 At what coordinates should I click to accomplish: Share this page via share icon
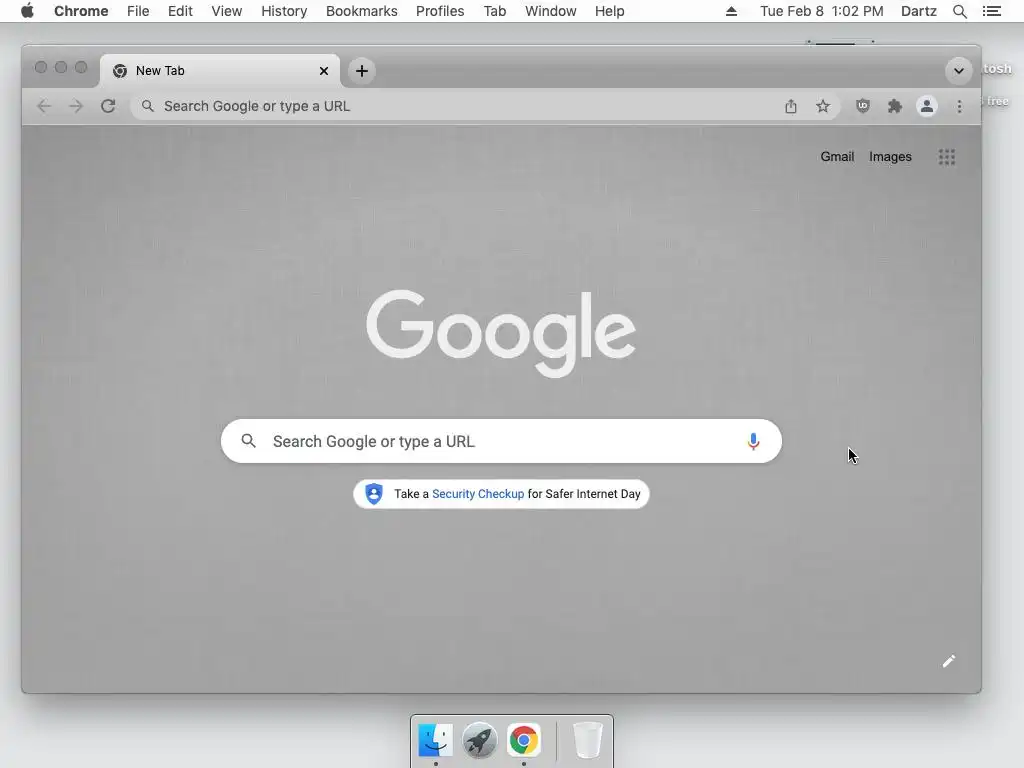tap(791, 106)
